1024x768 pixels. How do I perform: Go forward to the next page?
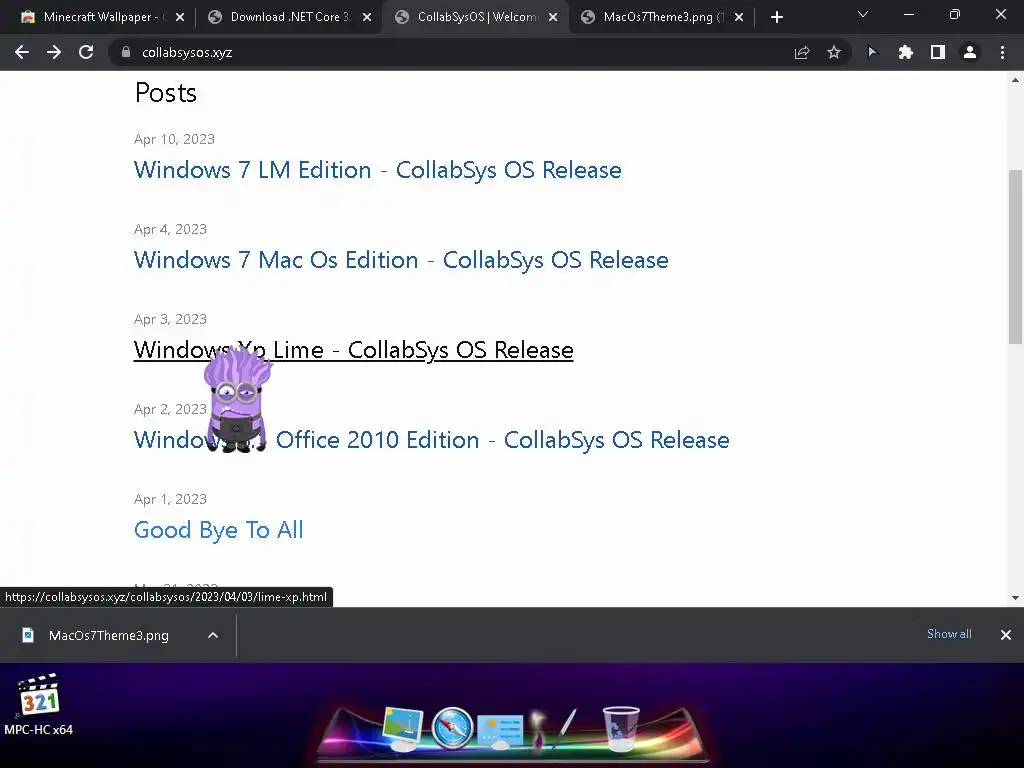coord(54,52)
